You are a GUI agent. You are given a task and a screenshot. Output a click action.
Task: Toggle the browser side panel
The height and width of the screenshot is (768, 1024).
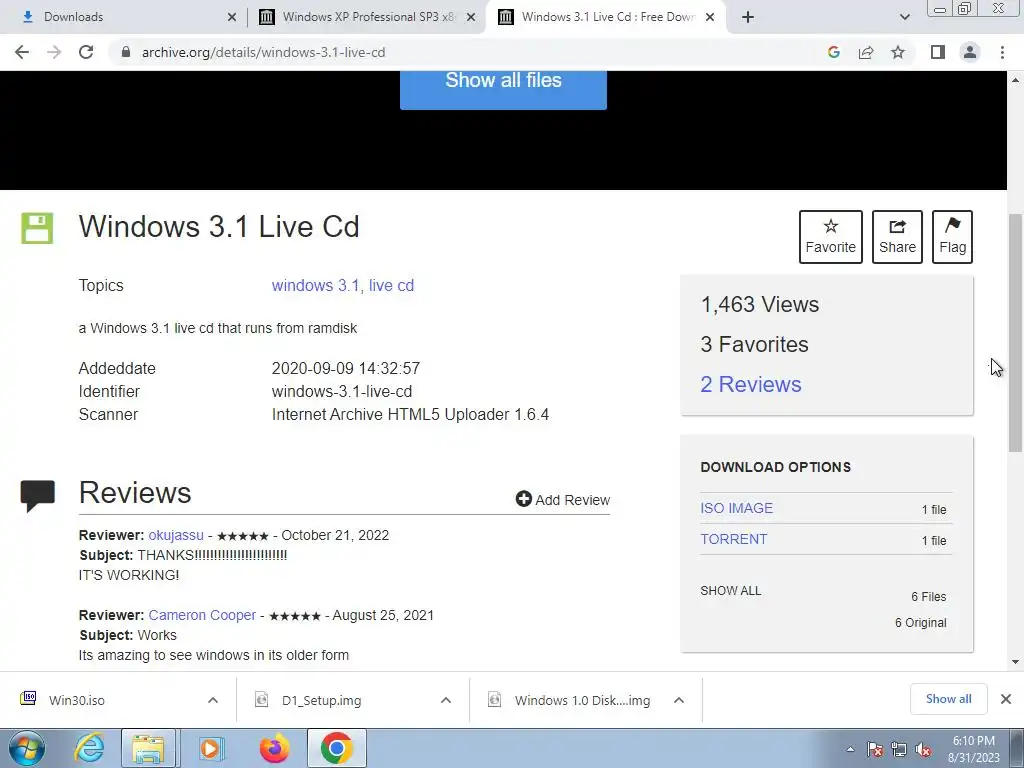(x=938, y=52)
